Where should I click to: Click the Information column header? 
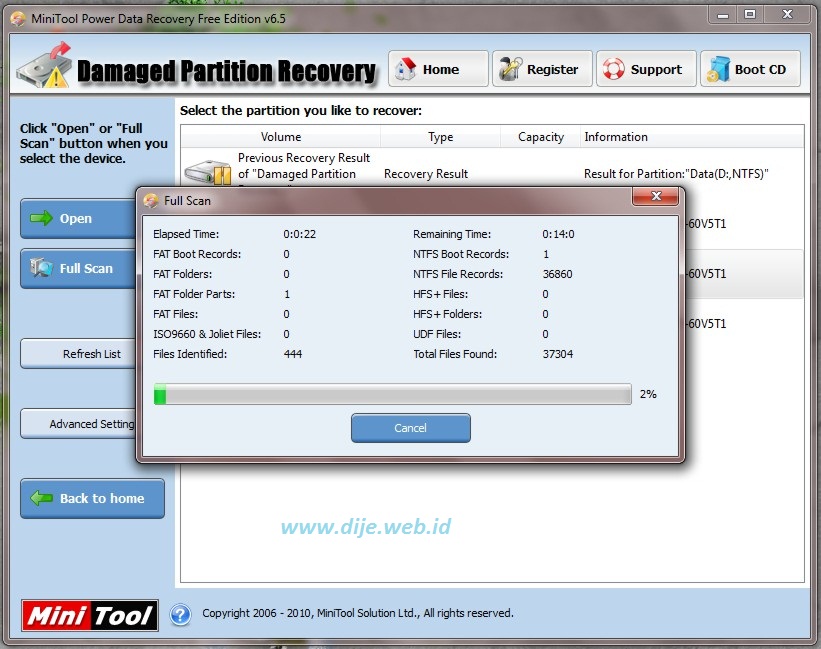pyautogui.click(x=692, y=137)
